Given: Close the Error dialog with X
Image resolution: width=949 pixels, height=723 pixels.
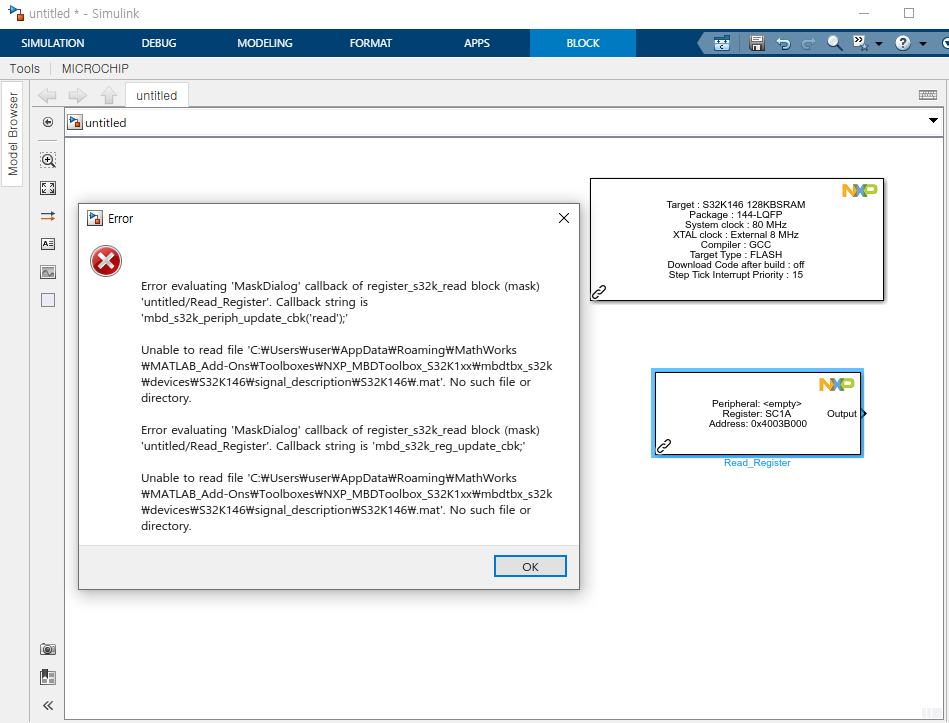Looking at the screenshot, I should [563, 218].
